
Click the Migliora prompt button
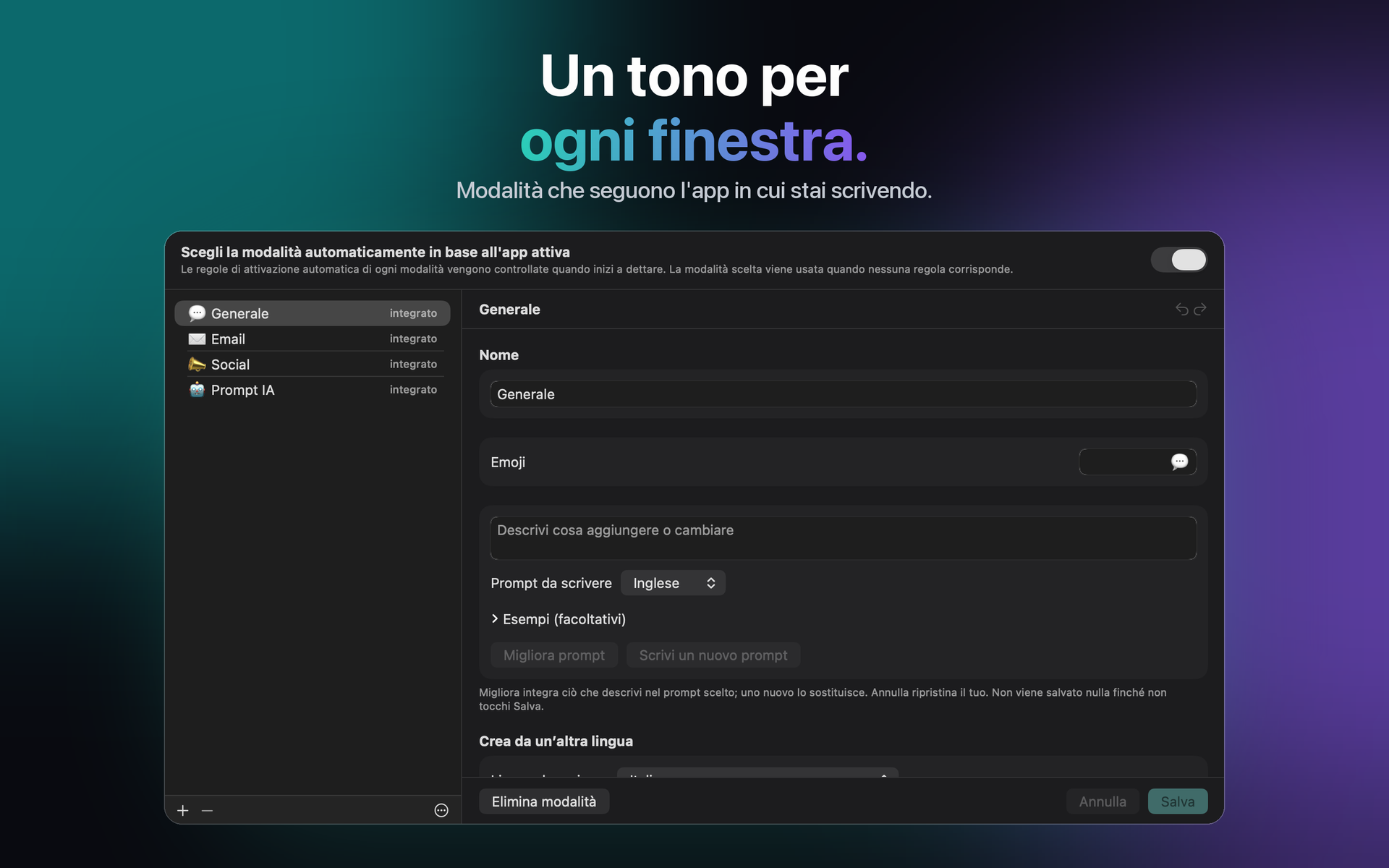click(554, 655)
